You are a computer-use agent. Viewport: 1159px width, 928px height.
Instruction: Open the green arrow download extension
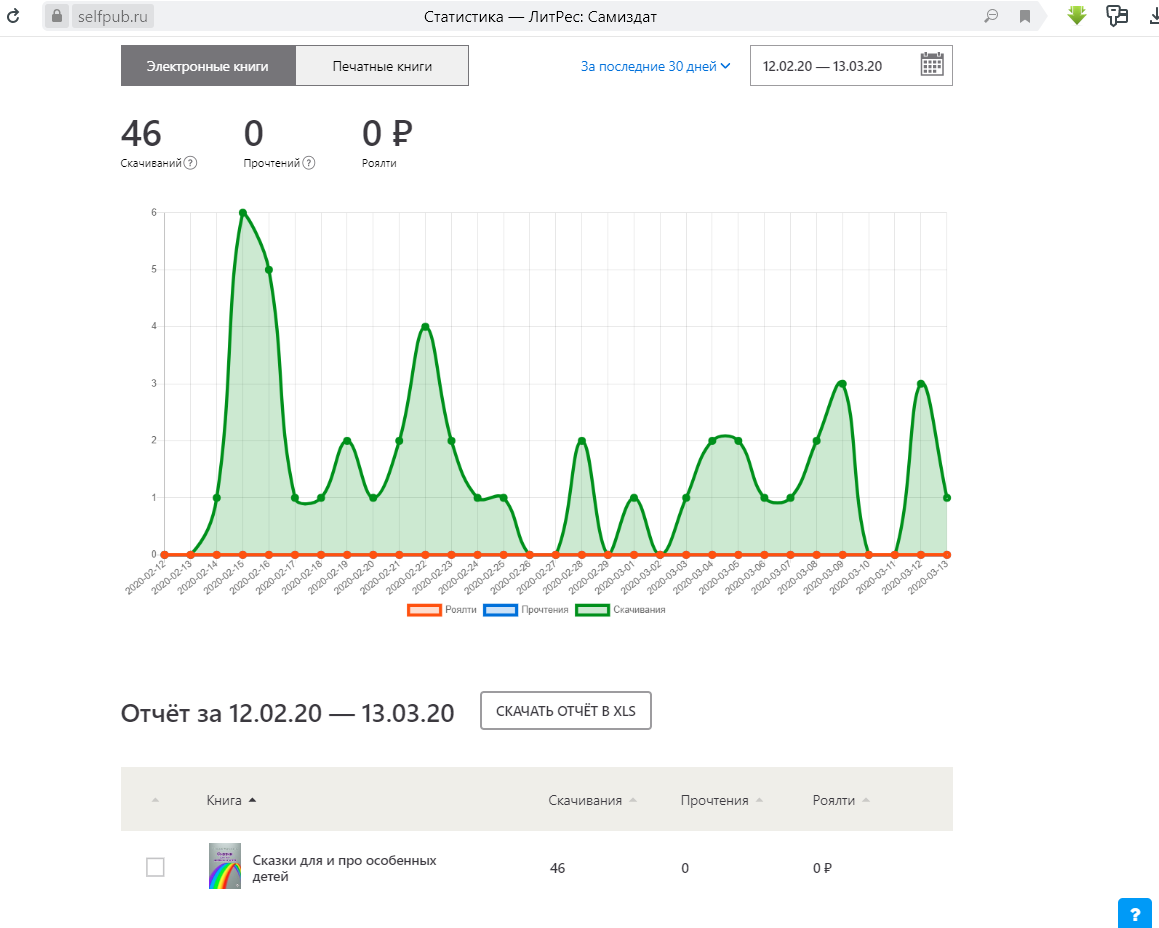point(1077,16)
